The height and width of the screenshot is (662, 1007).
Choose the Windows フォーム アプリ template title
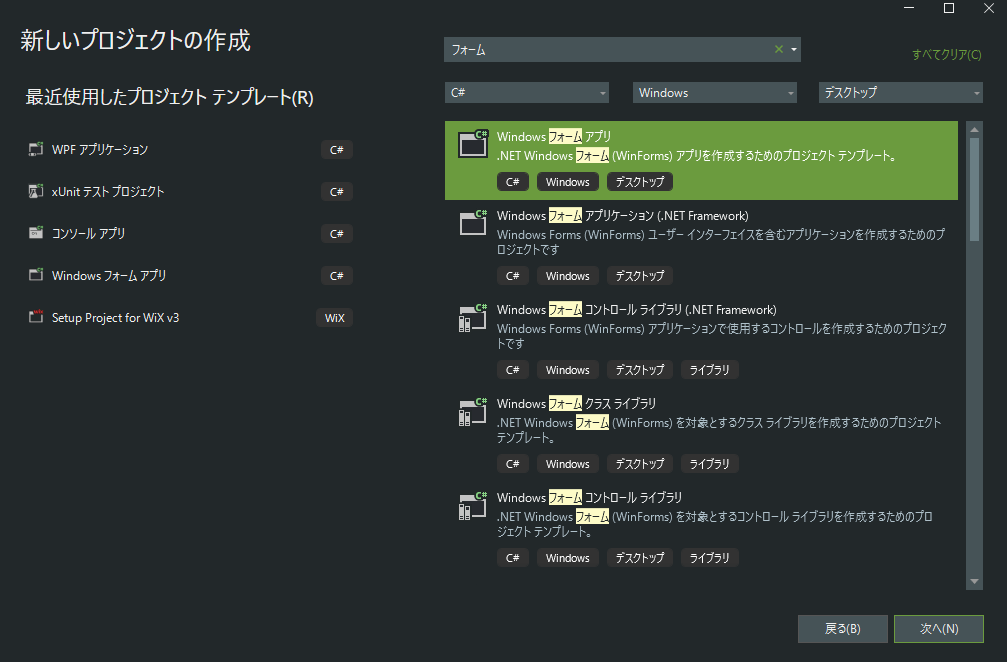pos(554,136)
